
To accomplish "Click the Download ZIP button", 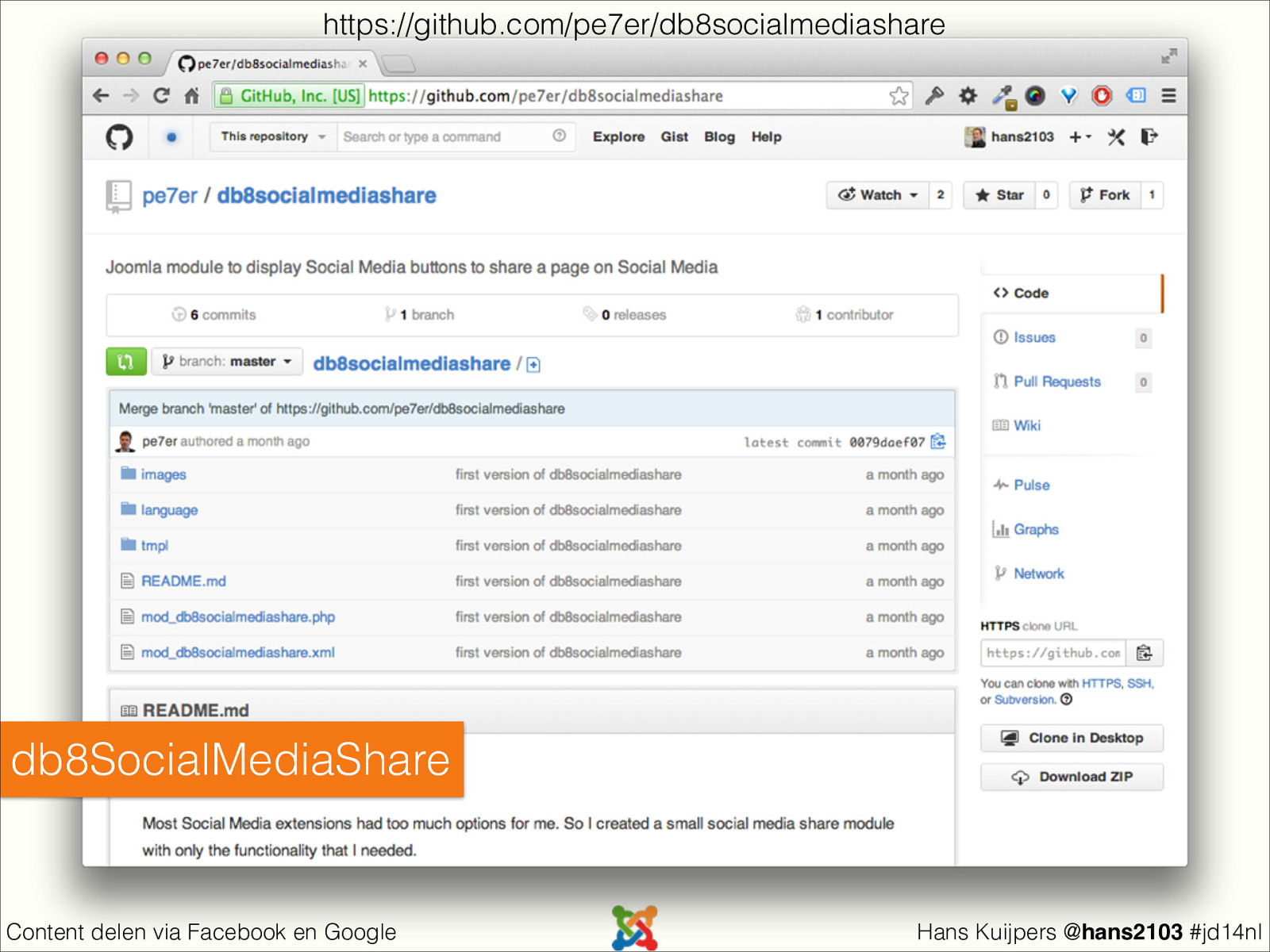I will click(x=1072, y=777).
